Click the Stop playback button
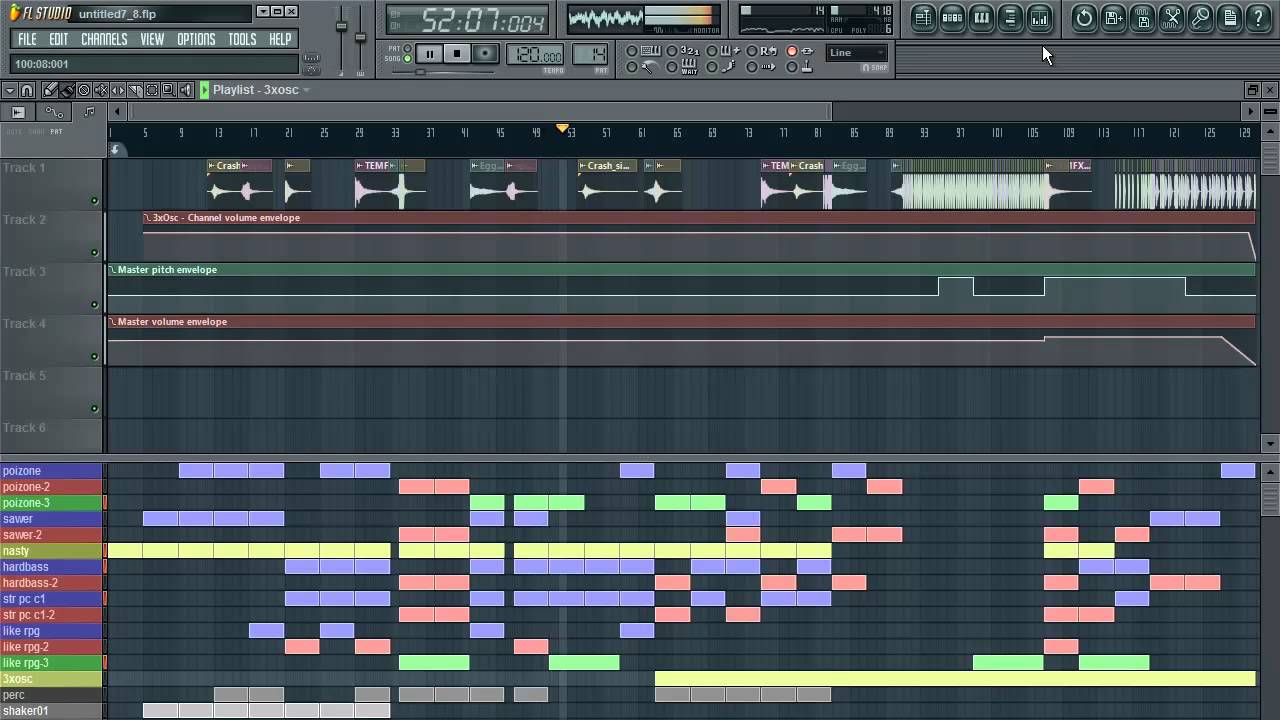Viewport: 1280px width, 720px height. (457, 54)
